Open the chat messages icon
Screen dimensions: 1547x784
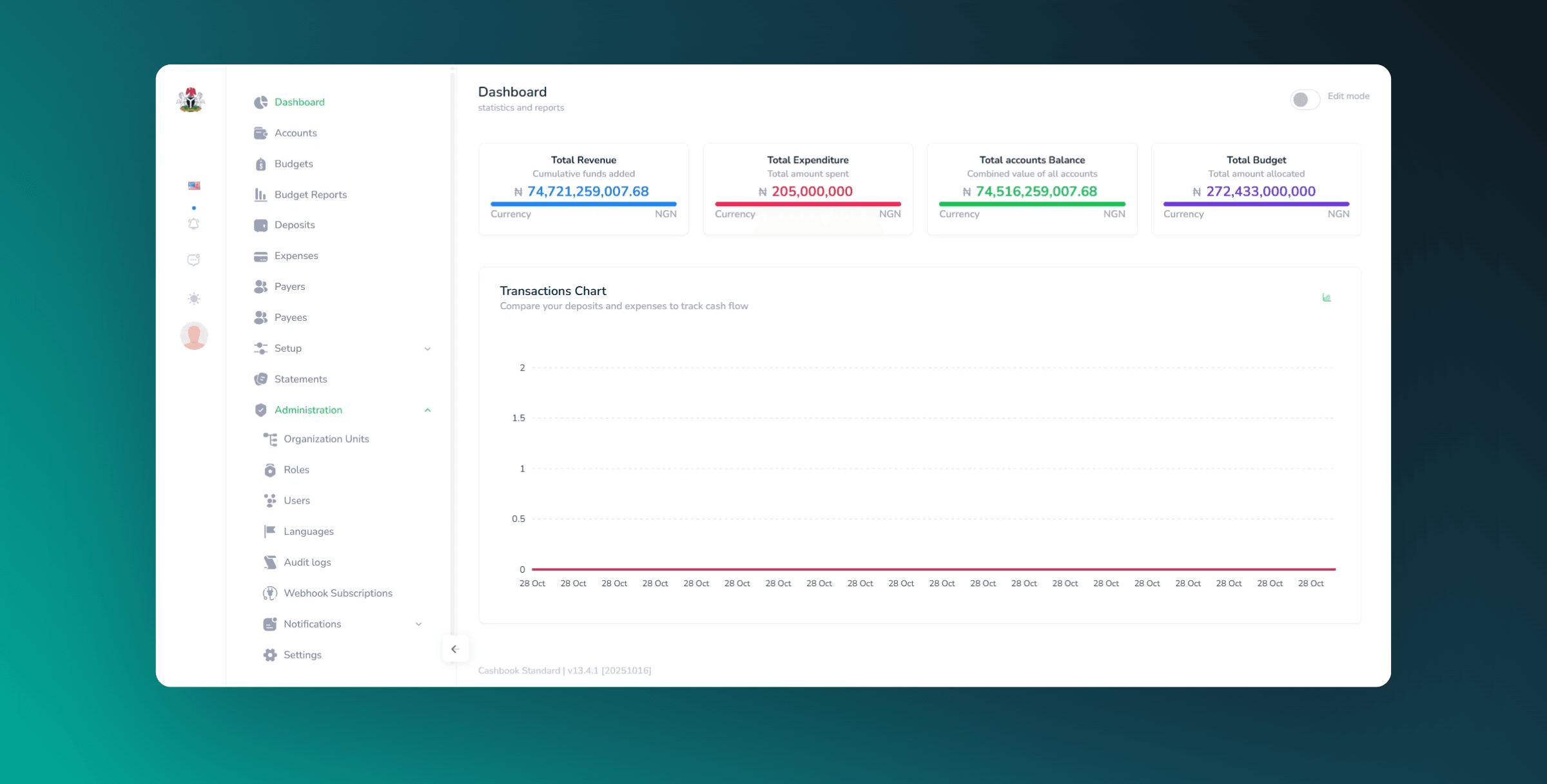(x=193, y=260)
